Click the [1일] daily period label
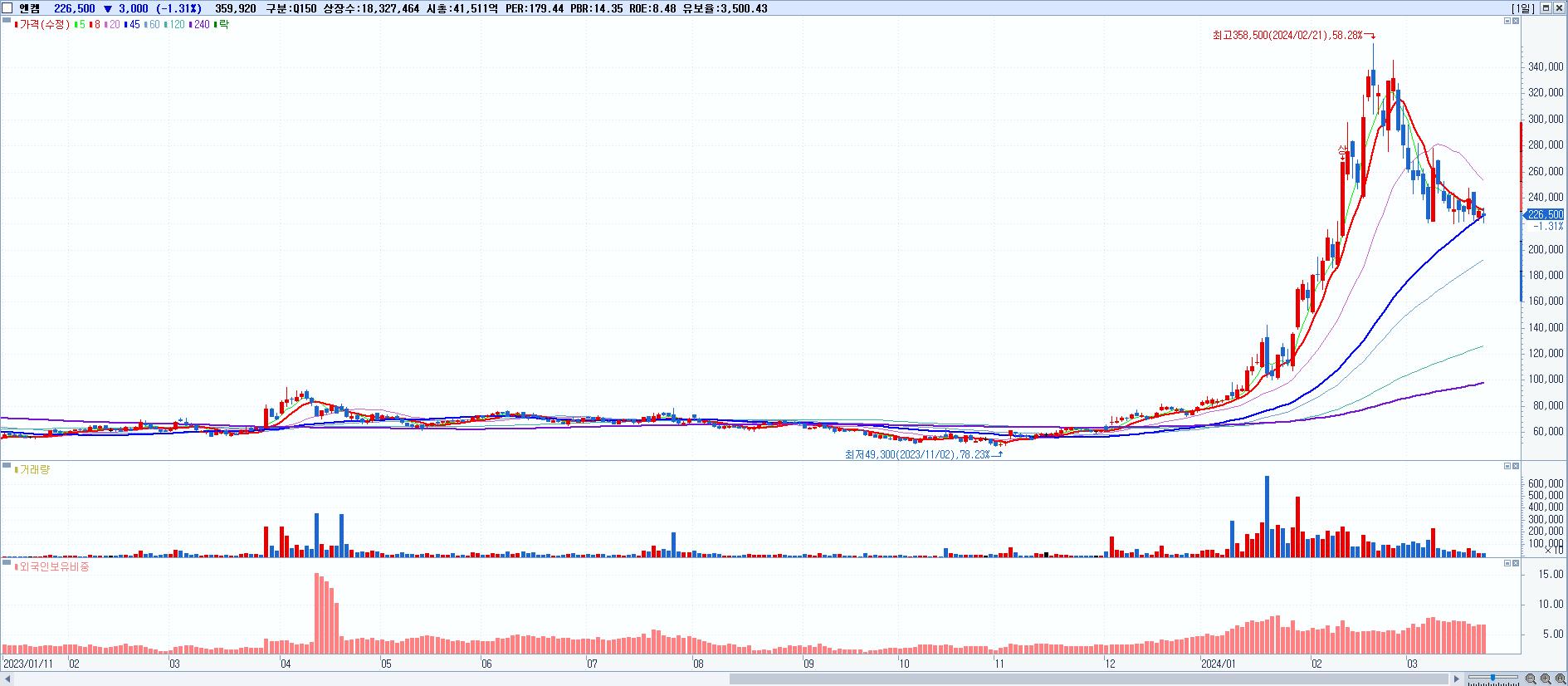Image resolution: width=1568 pixels, height=686 pixels. click(1523, 8)
